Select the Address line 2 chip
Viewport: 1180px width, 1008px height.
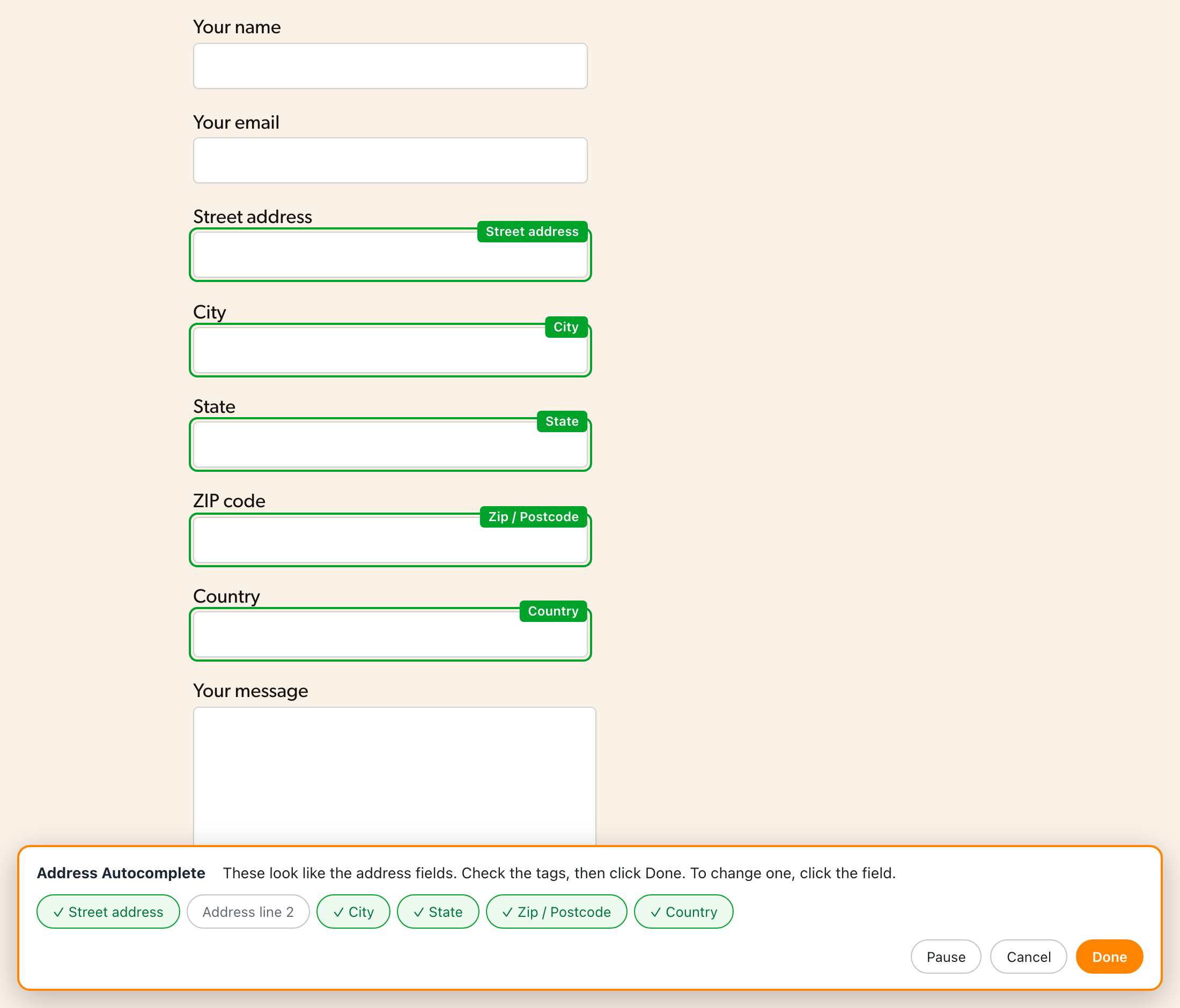pyautogui.click(x=248, y=912)
